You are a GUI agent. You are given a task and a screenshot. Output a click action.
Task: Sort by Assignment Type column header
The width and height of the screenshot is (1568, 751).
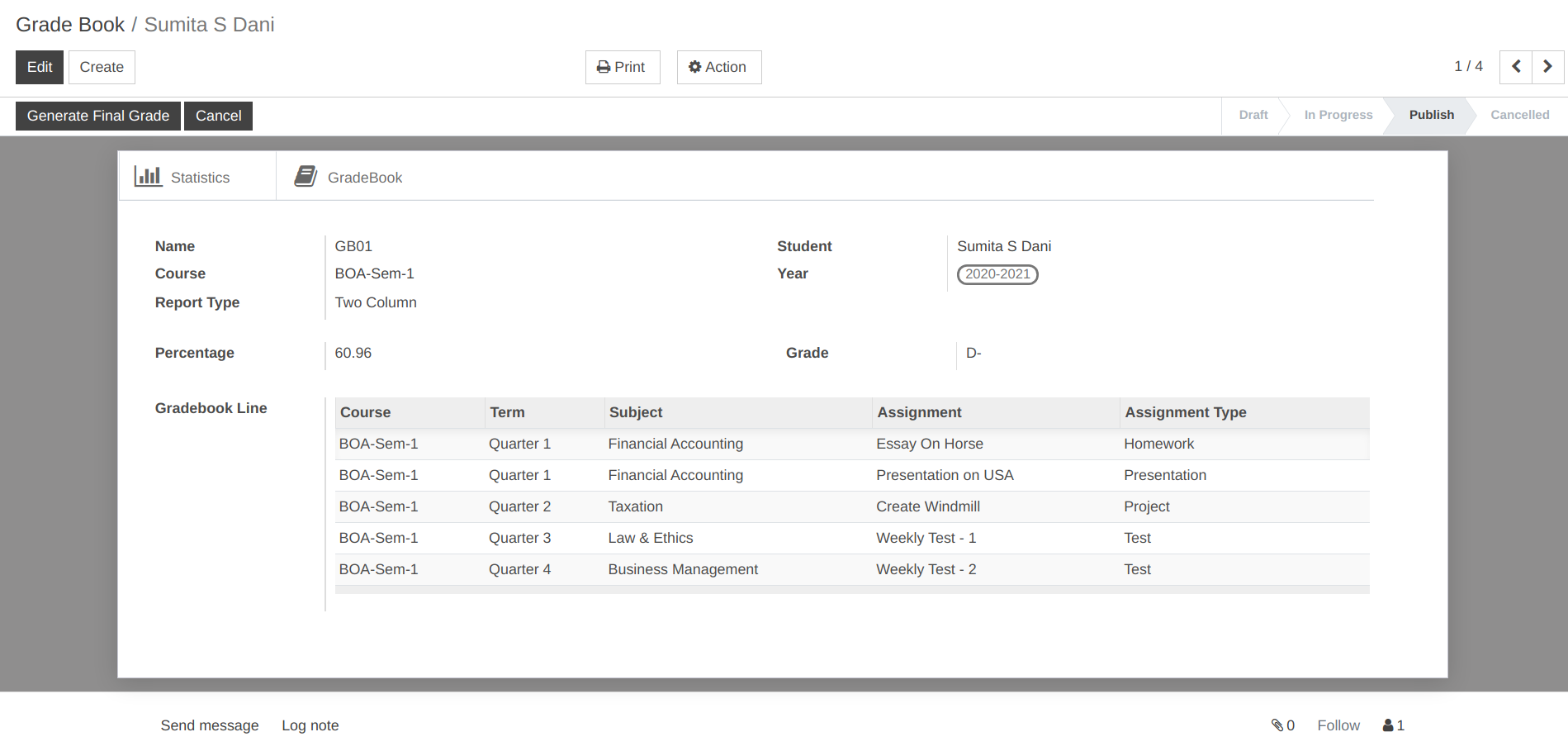pyautogui.click(x=1244, y=412)
